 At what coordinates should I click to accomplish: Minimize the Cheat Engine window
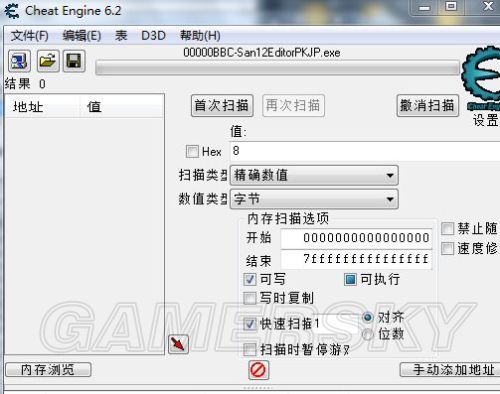pyautogui.click(x=424, y=7)
